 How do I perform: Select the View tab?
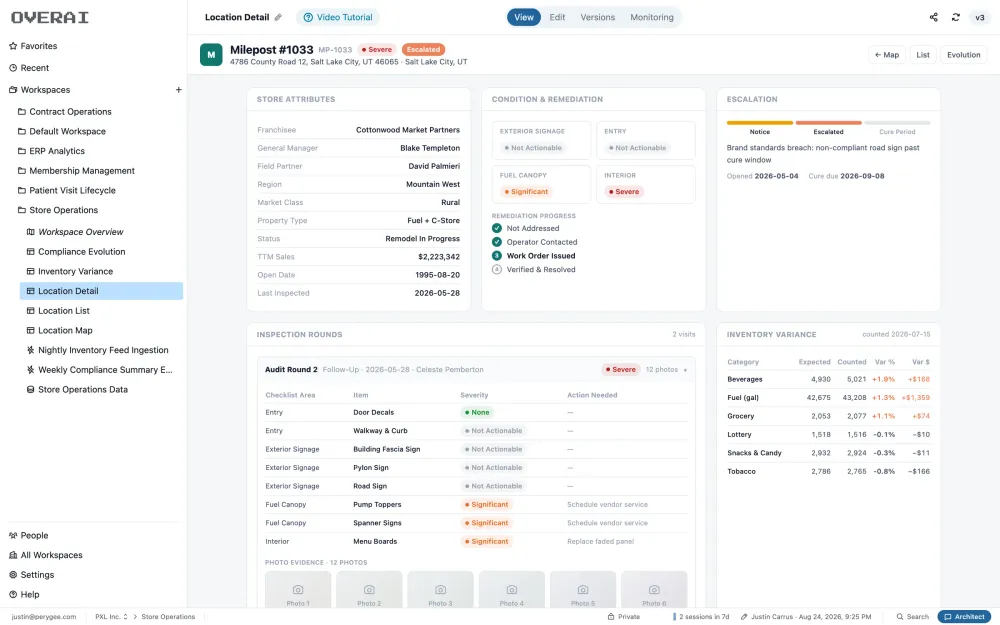click(x=524, y=17)
